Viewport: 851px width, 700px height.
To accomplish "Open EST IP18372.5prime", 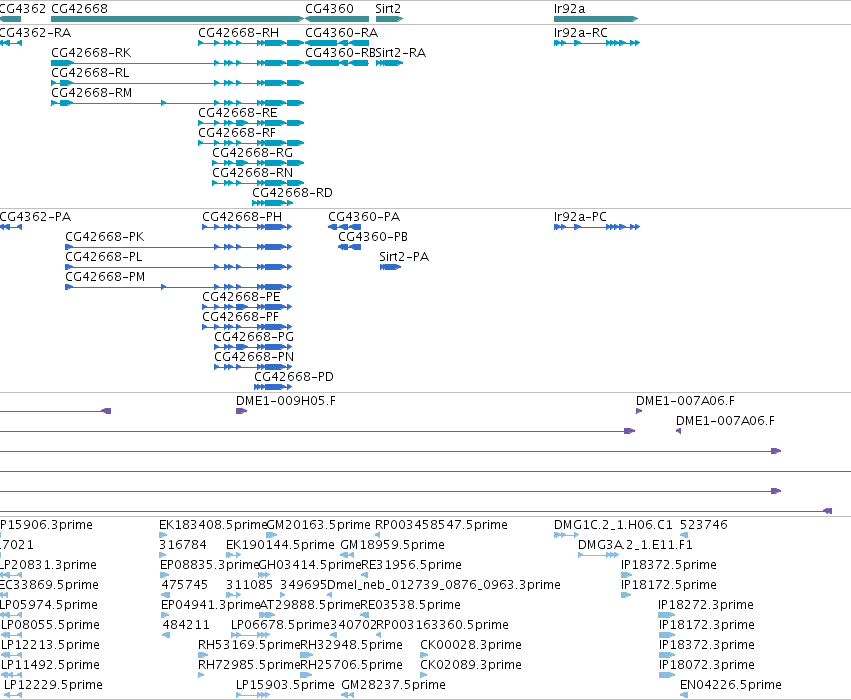I will [669, 565].
